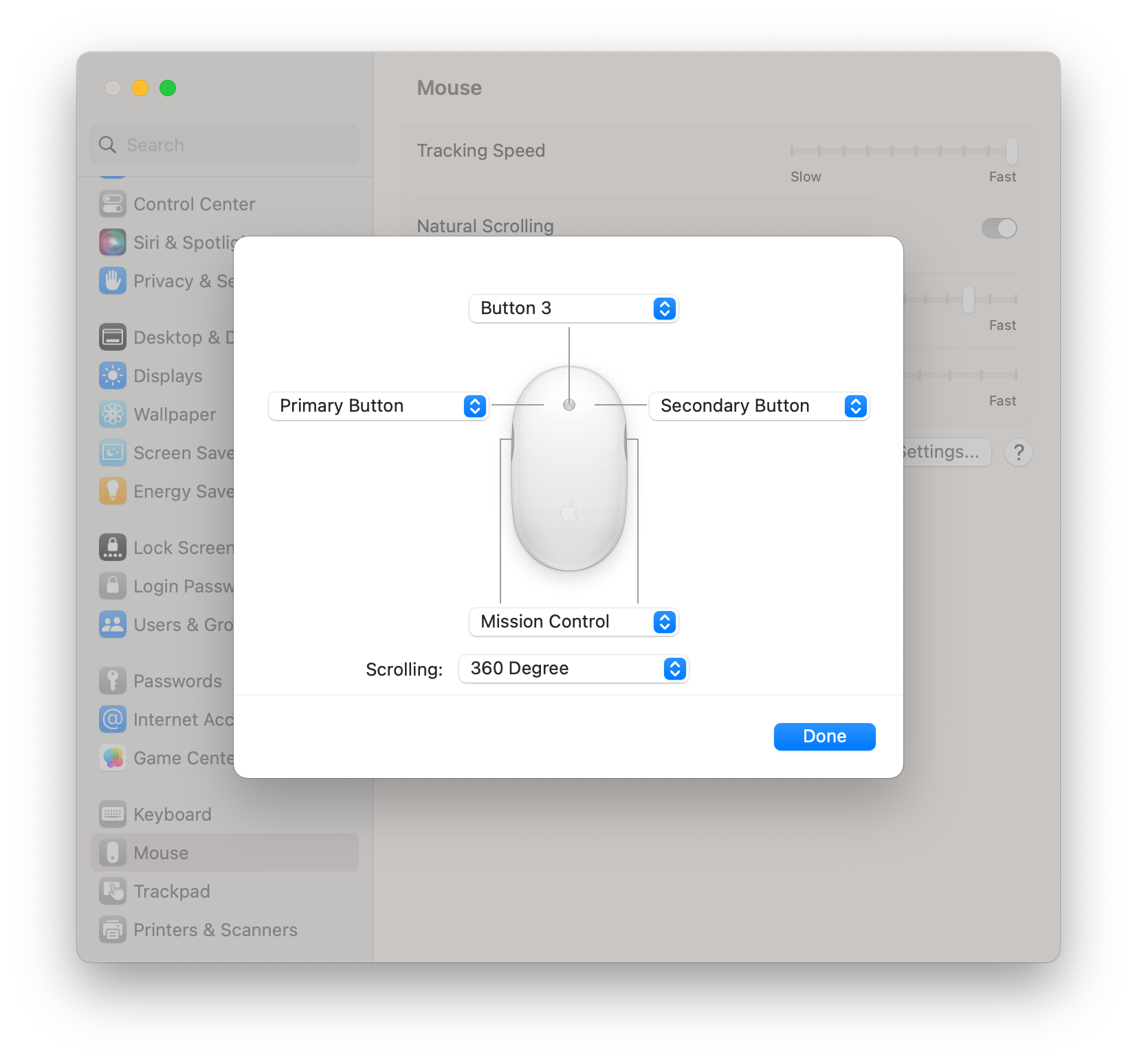Click the Search field in sidebar
Image resolution: width=1137 pixels, height=1064 pixels.
pyautogui.click(x=225, y=145)
